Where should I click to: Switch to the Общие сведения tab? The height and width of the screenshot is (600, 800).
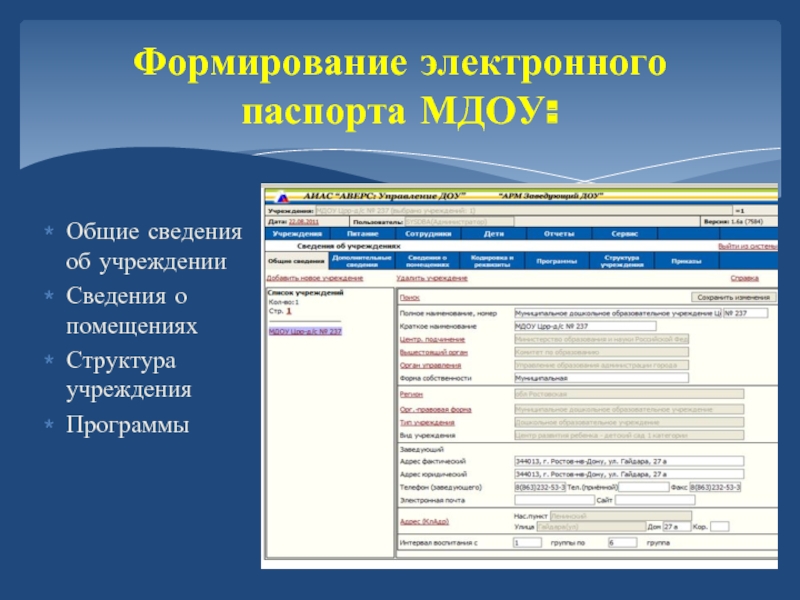click(x=296, y=261)
